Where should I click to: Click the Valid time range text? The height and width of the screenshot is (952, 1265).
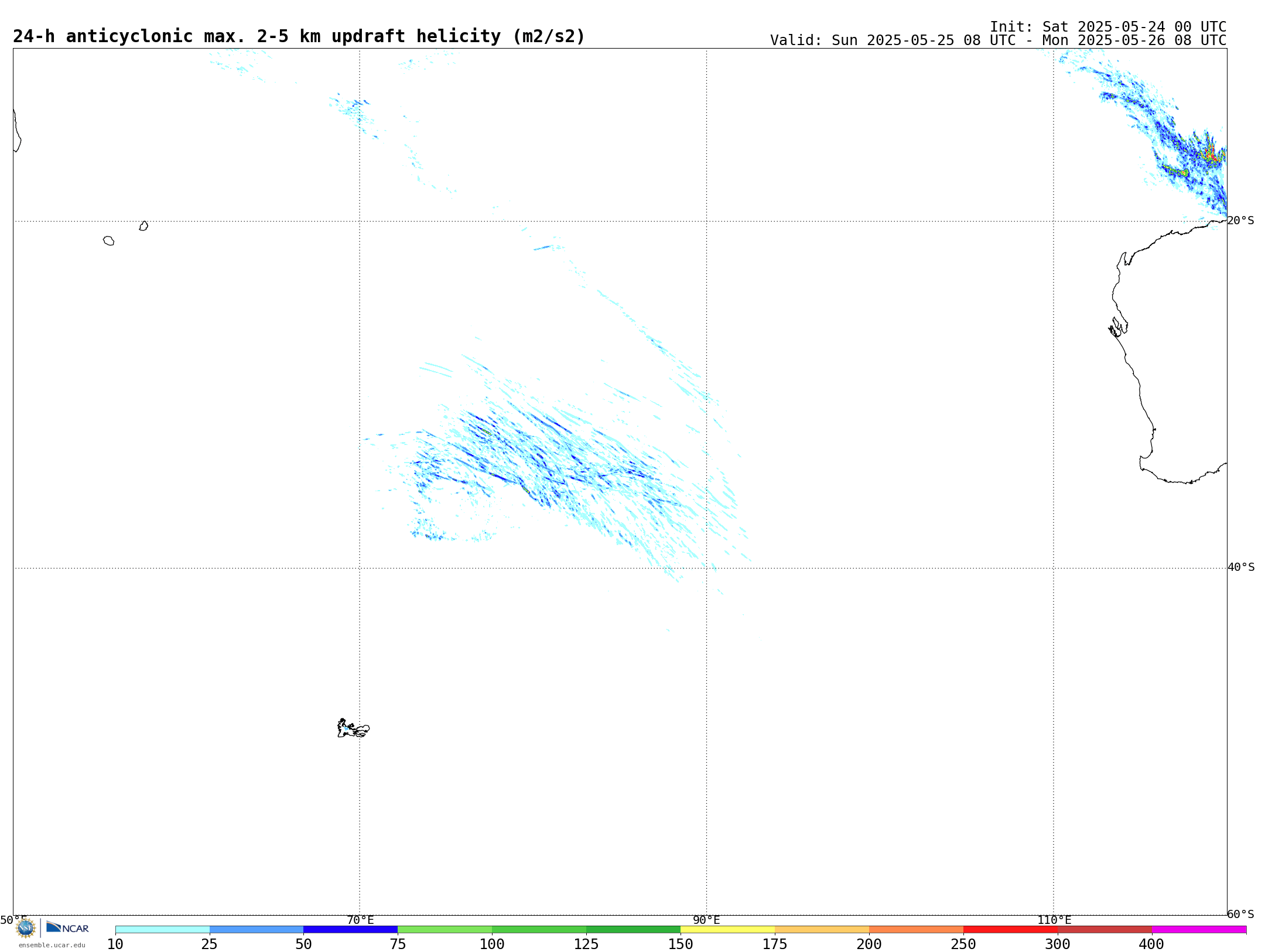[x=998, y=40]
